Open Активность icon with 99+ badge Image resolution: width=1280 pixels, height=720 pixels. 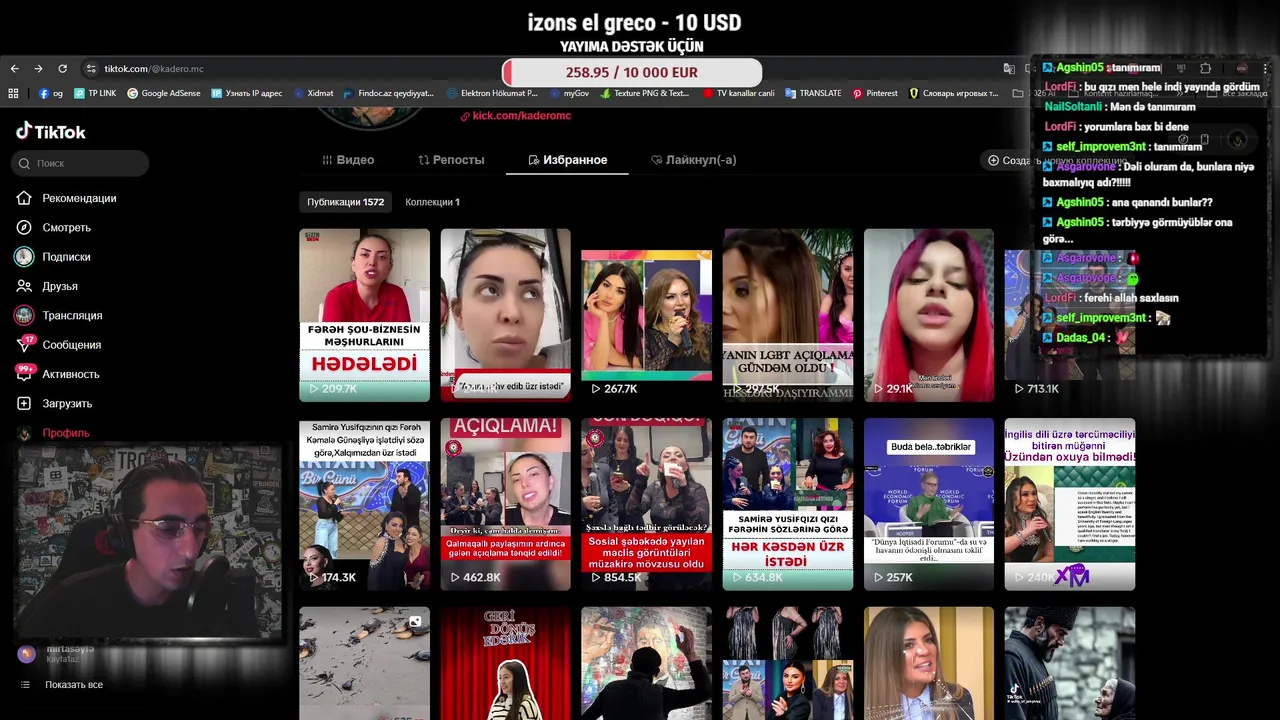[x=24, y=373]
